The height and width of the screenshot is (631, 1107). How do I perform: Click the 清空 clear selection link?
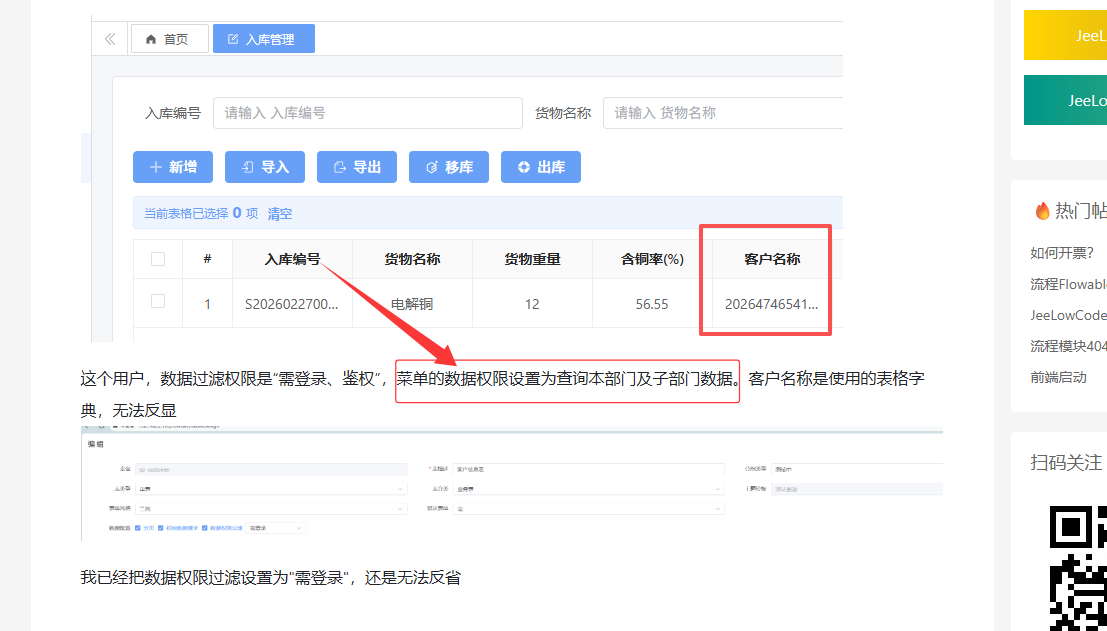pyautogui.click(x=280, y=213)
